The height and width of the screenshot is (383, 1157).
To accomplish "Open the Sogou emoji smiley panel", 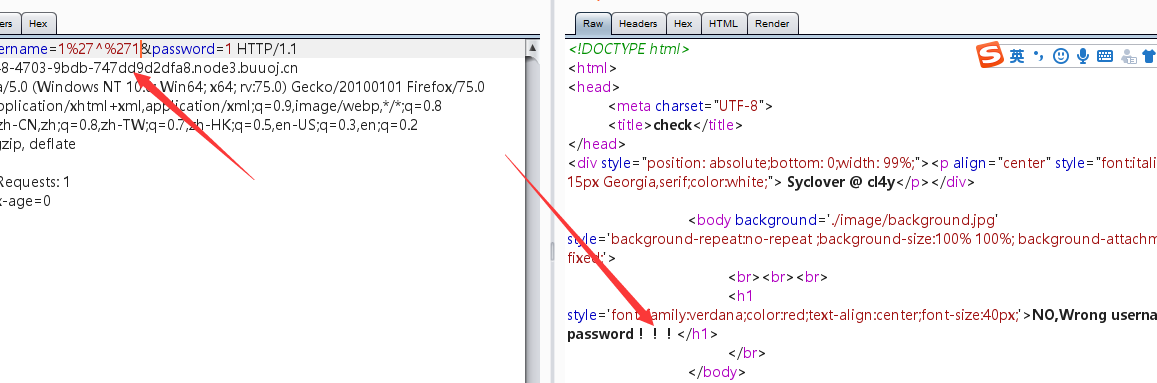I will (1060, 55).
